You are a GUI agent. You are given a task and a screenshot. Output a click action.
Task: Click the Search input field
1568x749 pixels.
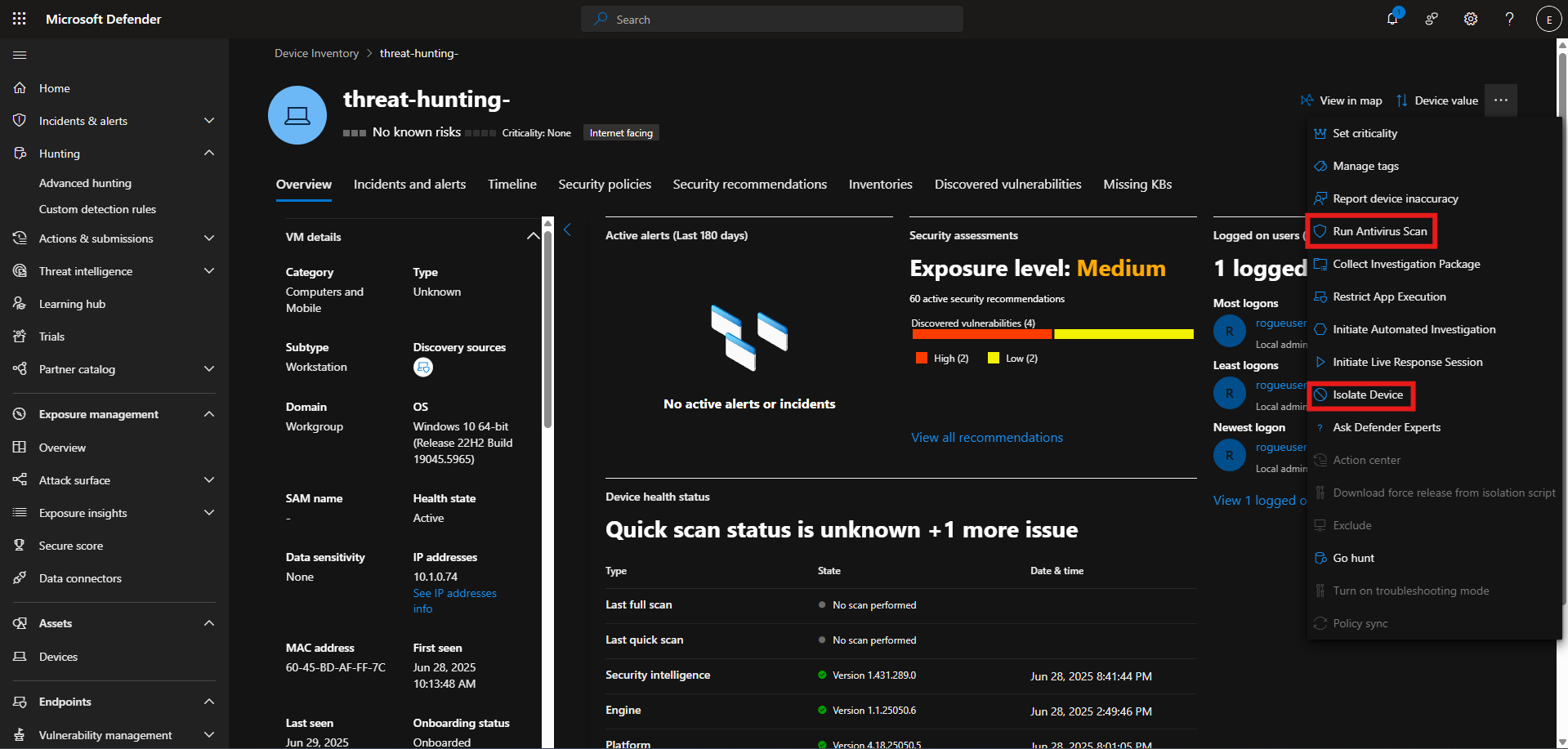click(771, 19)
